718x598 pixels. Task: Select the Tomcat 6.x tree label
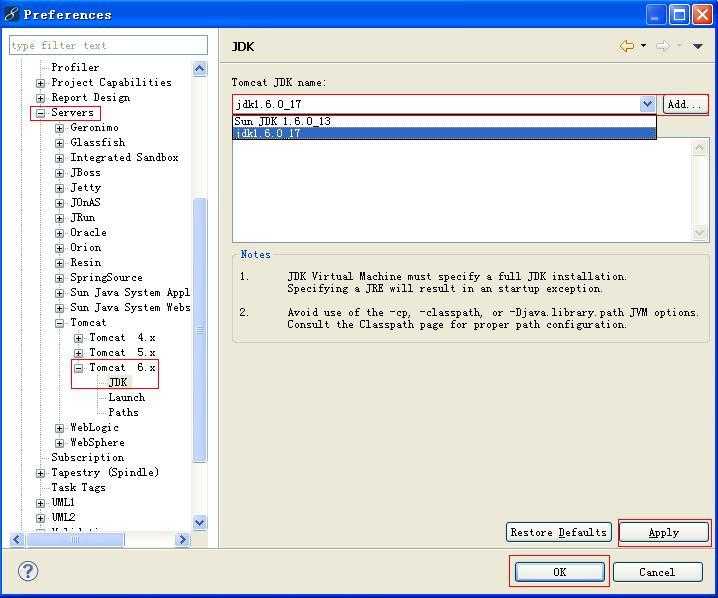(x=122, y=368)
